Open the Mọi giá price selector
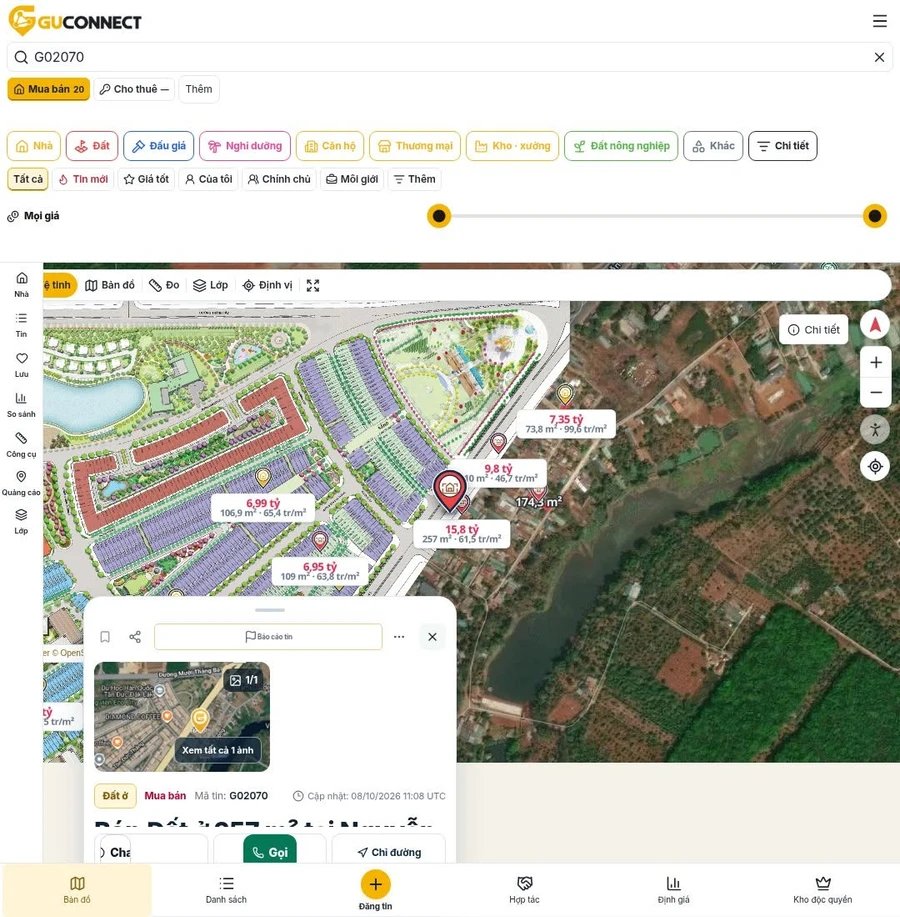The width and height of the screenshot is (900, 917). (x=33, y=216)
